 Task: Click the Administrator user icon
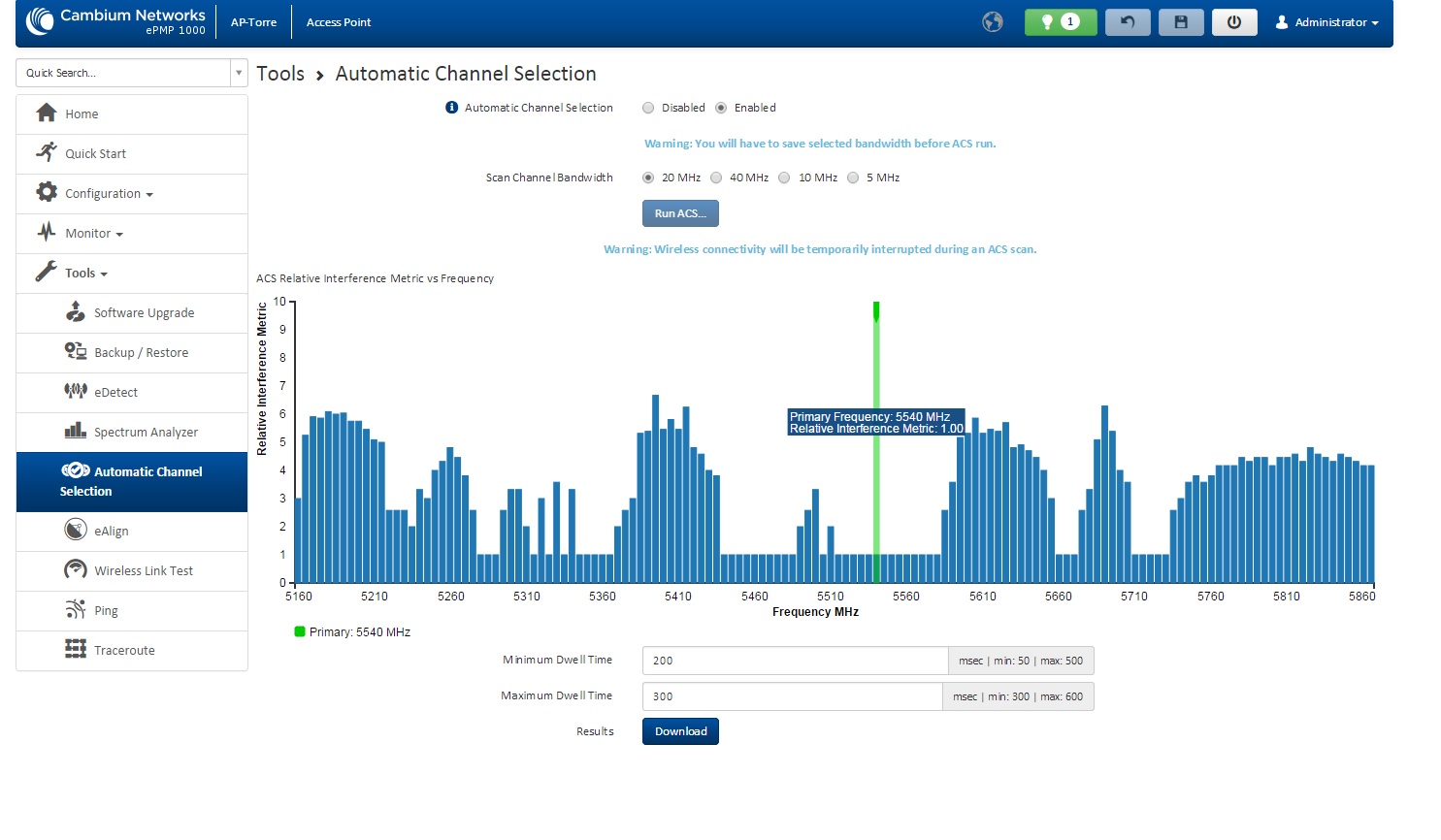pos(1282,22)
